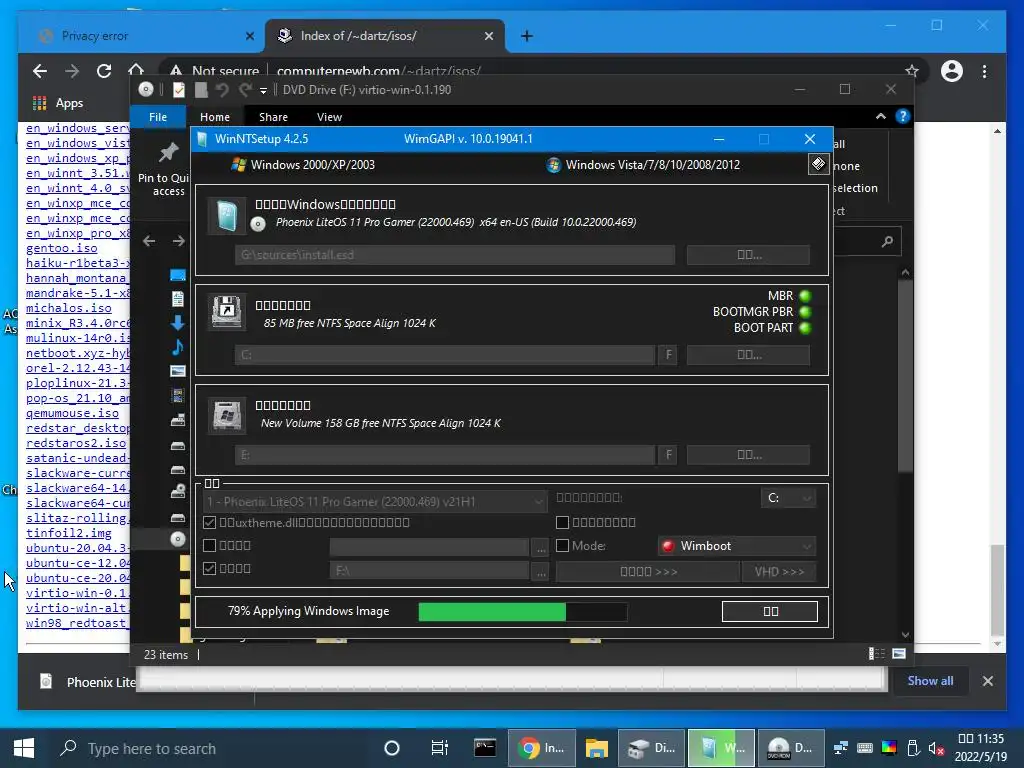Go back in Chrome
1024x768 pixels.
(40, 71)
